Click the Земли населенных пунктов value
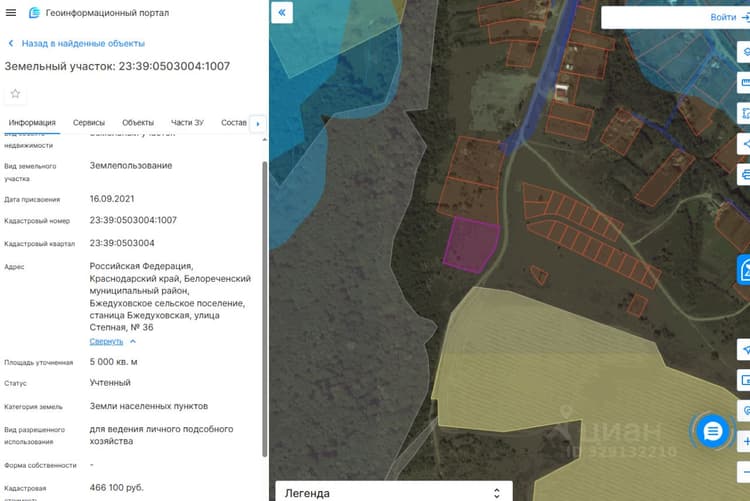The height and width of the screenshot is (501, 750). point(149,406)
